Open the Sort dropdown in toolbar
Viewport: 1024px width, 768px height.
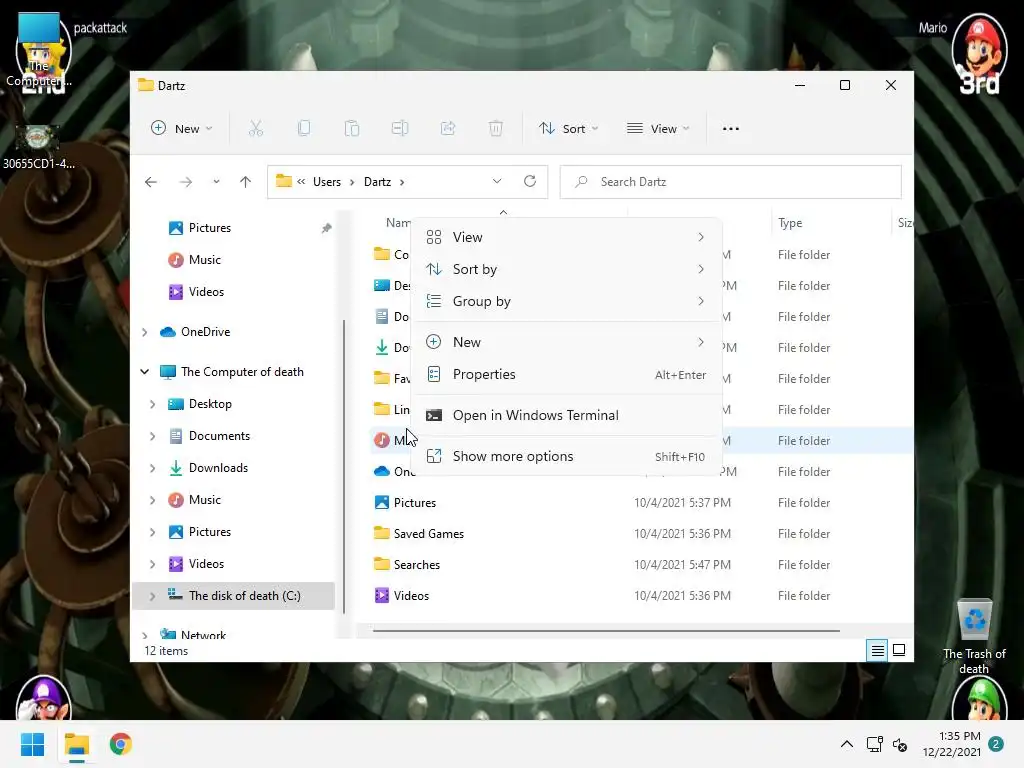[x=568, y=129]
